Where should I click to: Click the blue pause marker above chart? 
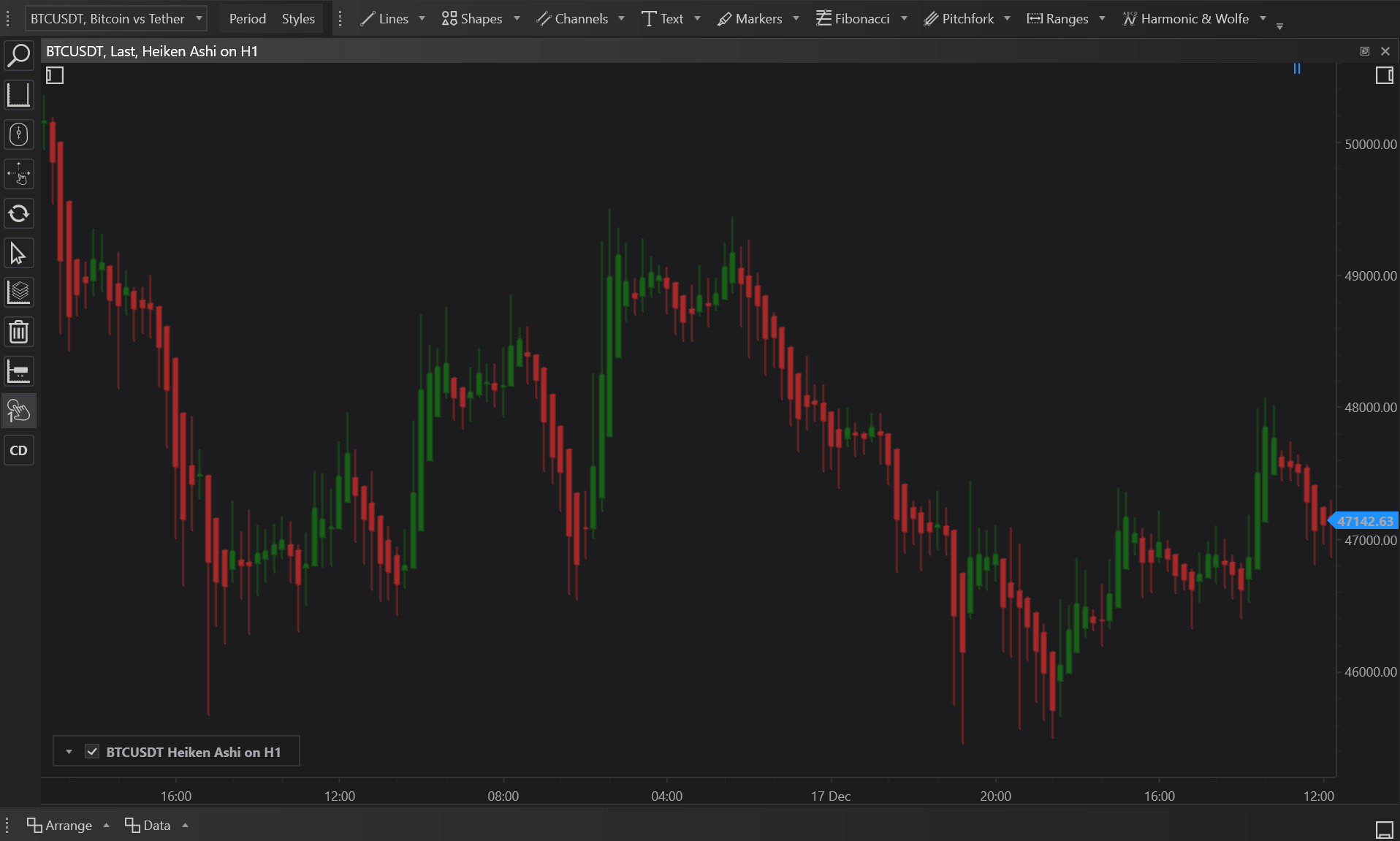[x=1297, y=69]
